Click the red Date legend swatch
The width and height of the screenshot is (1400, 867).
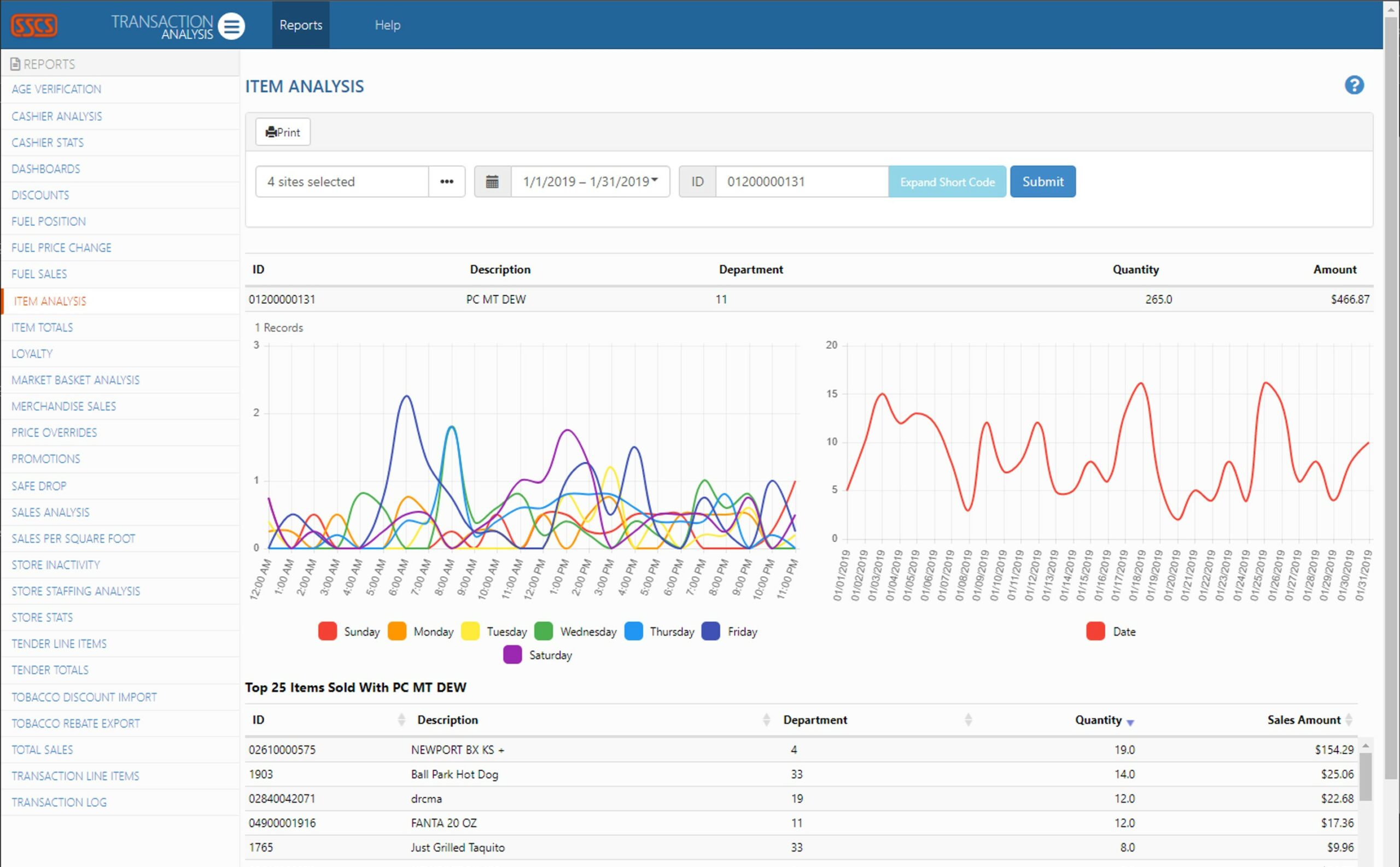(x=1095, y=631)
